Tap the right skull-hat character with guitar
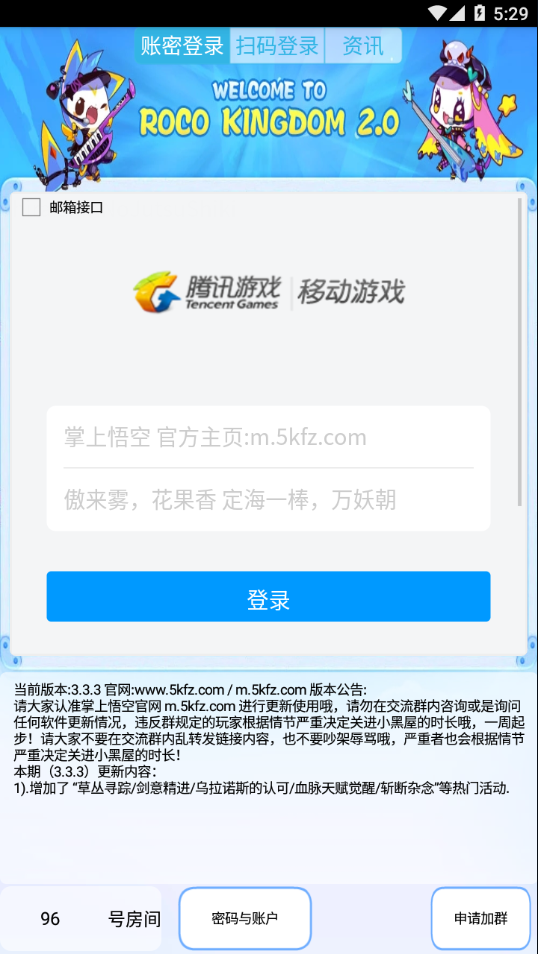The width and height of the screenshot is (538, 954). [x=463, y=111]
